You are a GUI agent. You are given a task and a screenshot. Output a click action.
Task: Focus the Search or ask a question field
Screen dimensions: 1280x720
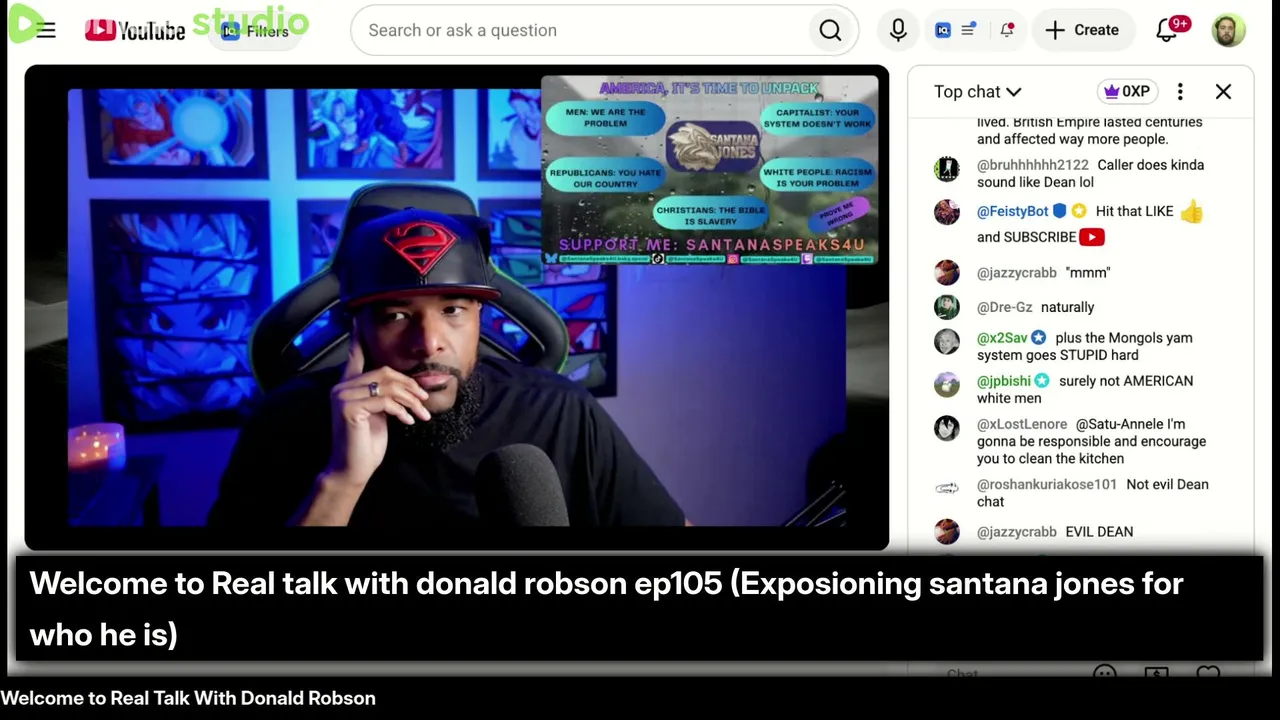(585, 30)
